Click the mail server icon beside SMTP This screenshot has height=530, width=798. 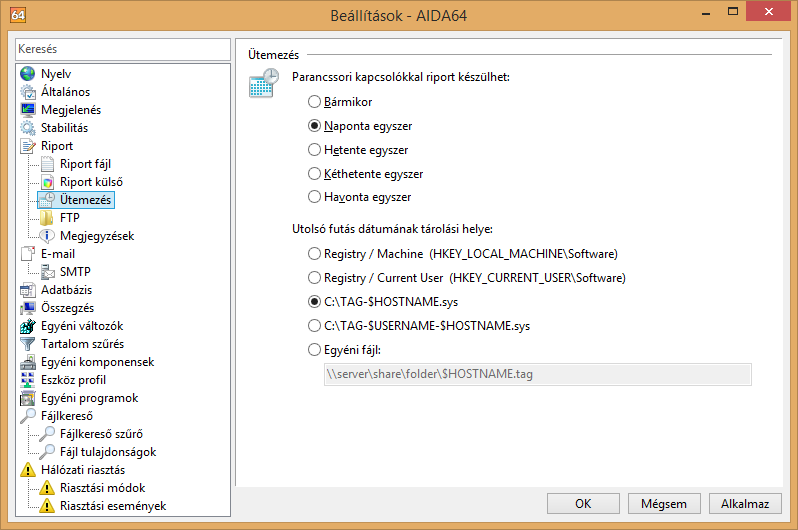coord(47,272)
